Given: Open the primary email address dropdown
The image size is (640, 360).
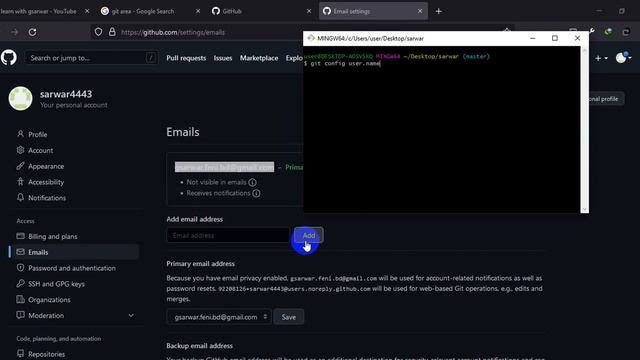Looking at the screenshot, I should tap(219, 317).
